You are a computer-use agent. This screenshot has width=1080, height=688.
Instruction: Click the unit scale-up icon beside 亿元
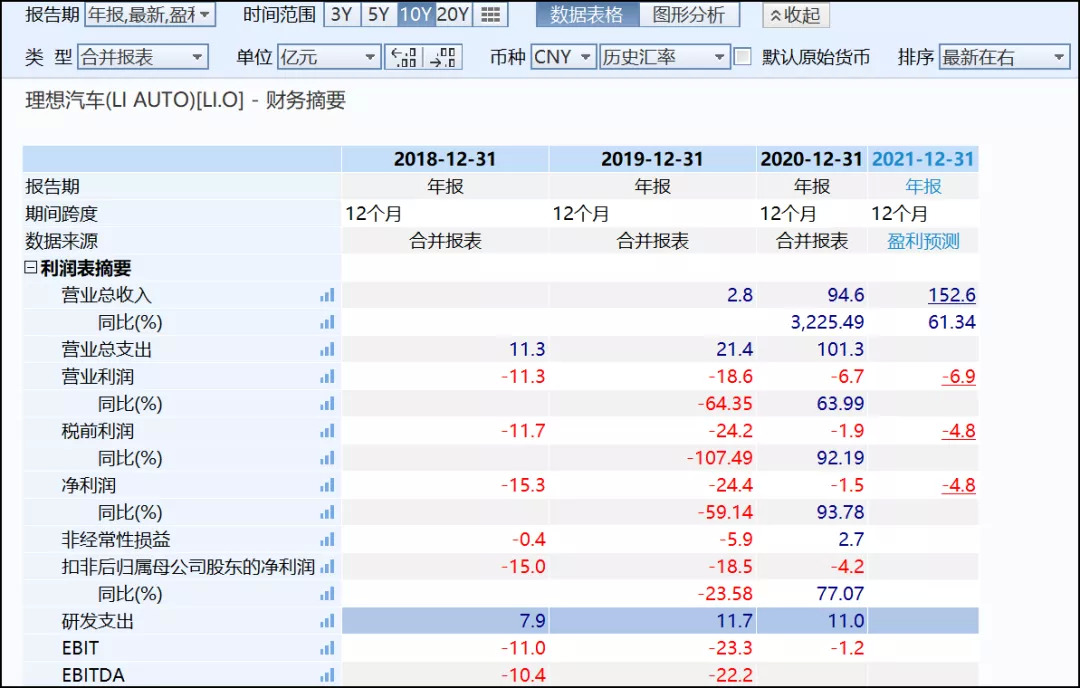[443, 57]
